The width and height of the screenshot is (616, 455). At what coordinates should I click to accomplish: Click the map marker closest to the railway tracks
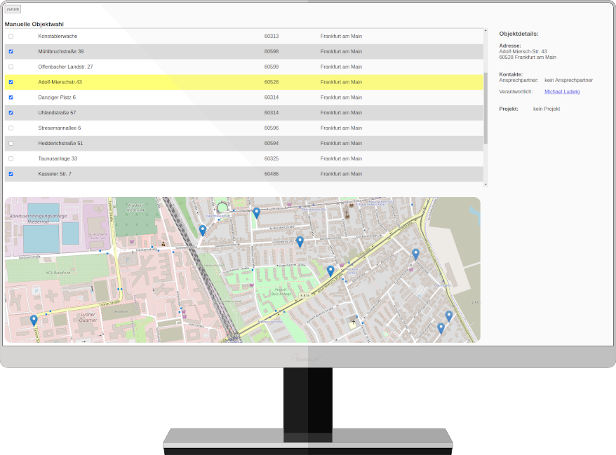(202, 230)
